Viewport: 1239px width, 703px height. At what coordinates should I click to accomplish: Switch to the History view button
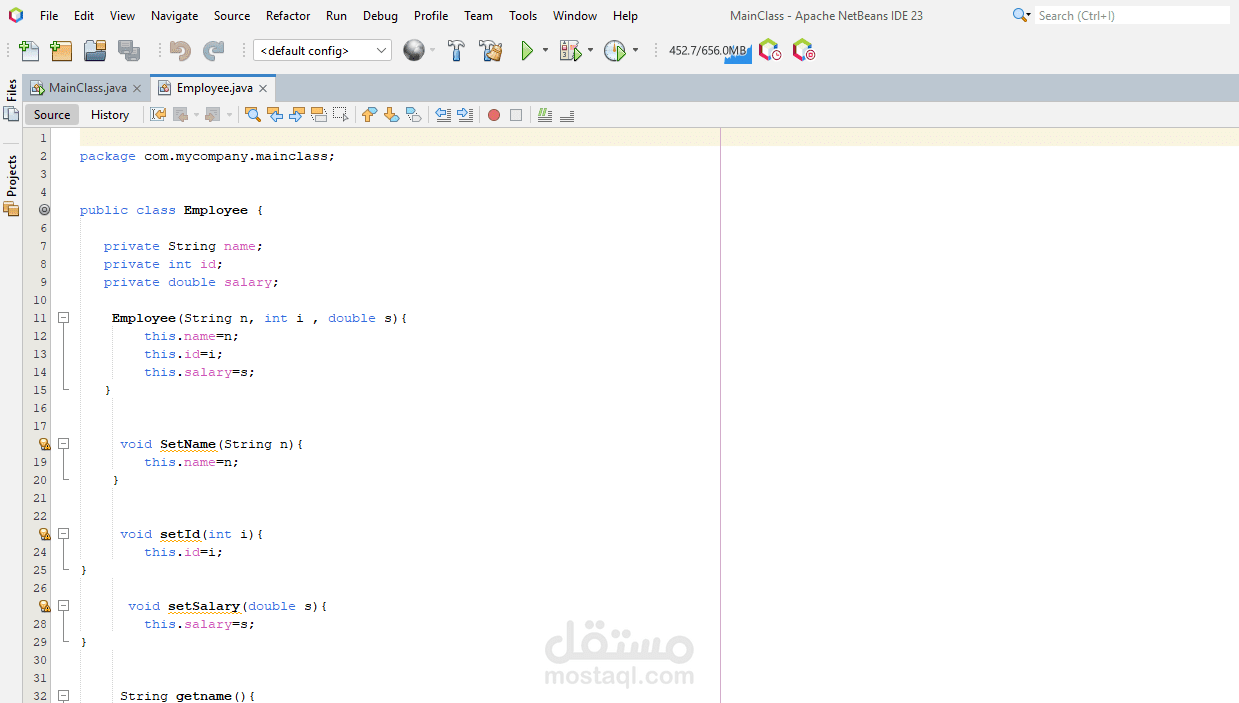[x=110, y=115]
